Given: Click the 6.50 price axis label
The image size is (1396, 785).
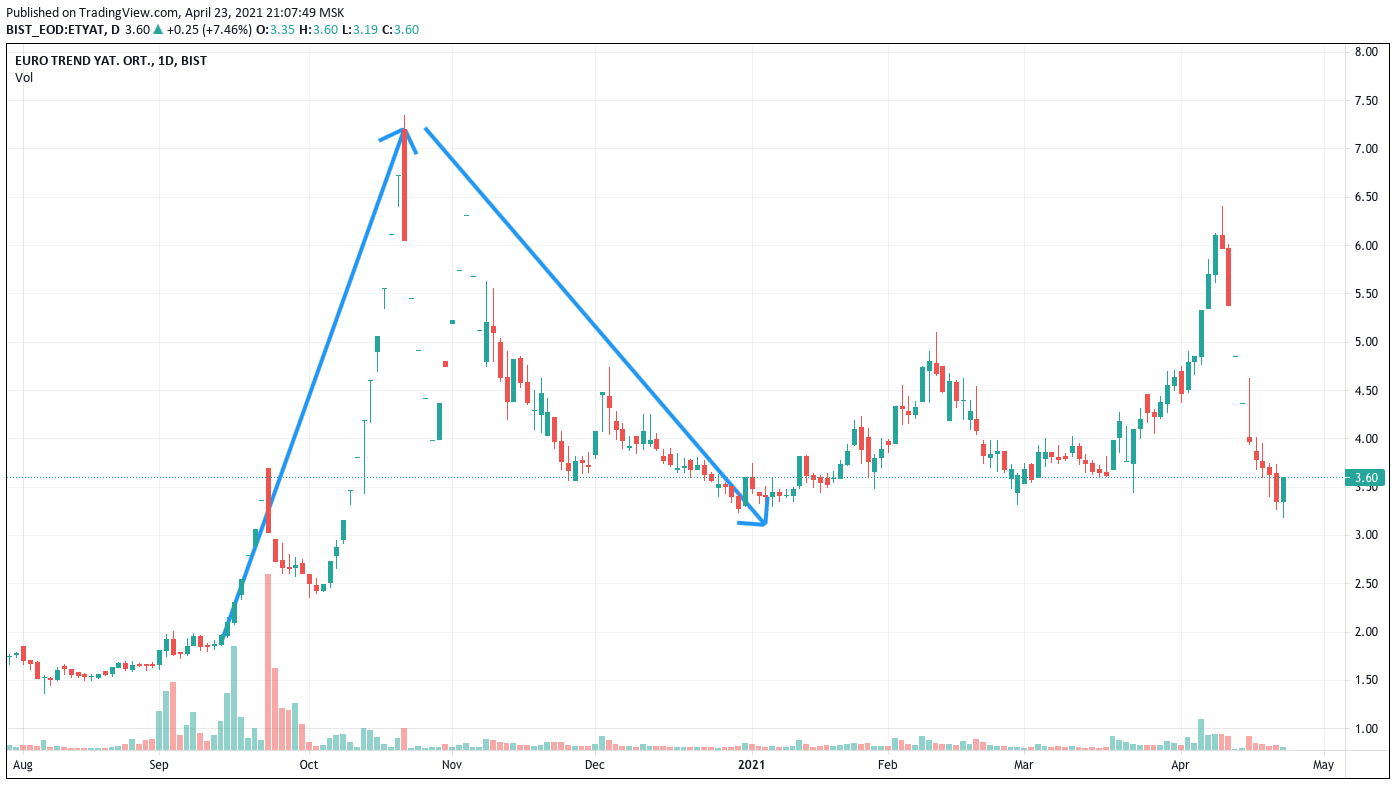Looking at the screenshot, I should pos(1366,197).
